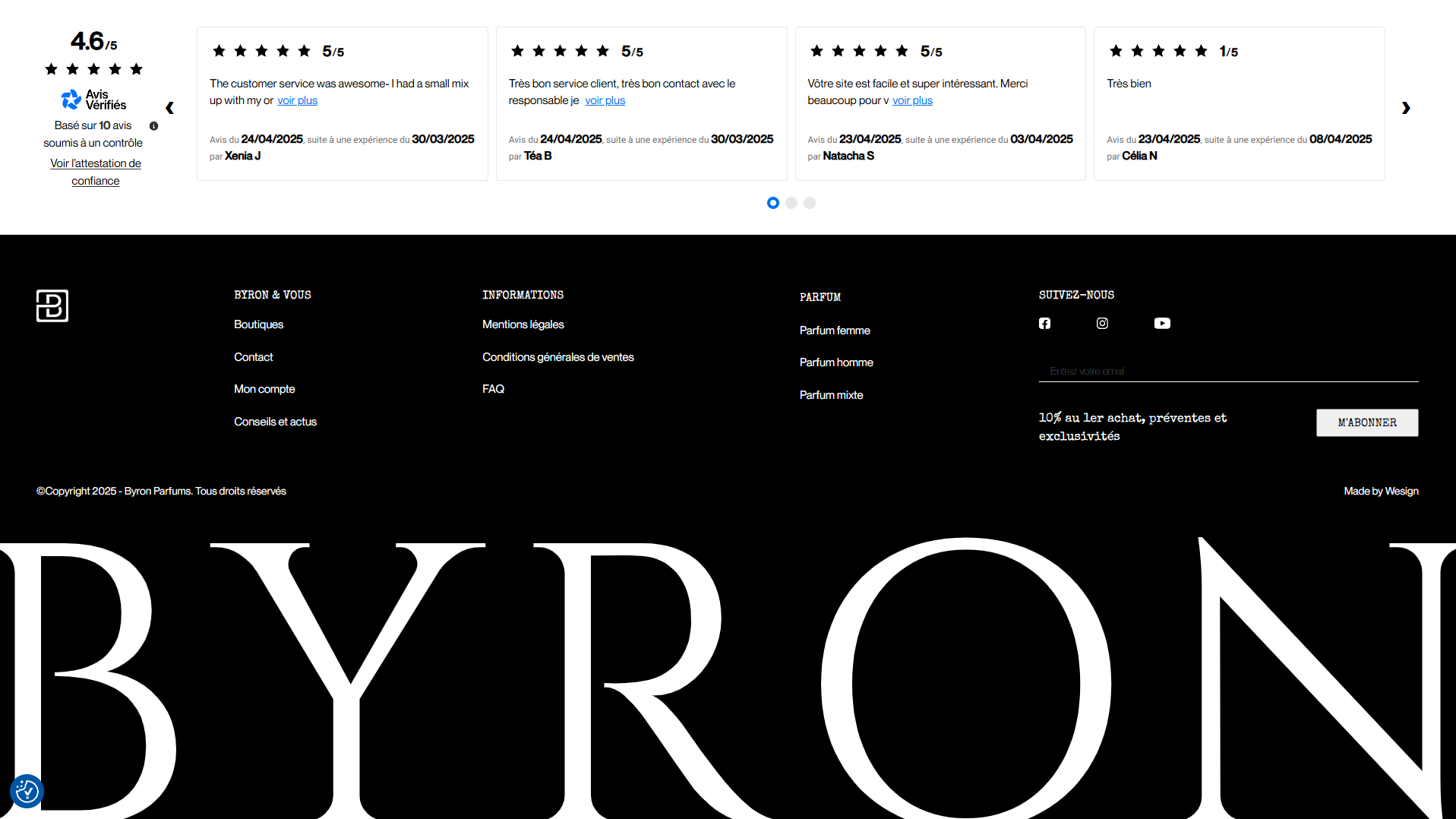1456x819 pixels.
Task: Click reviewer name Téa B
Action: pyautogui.click(x=538, y=156)
